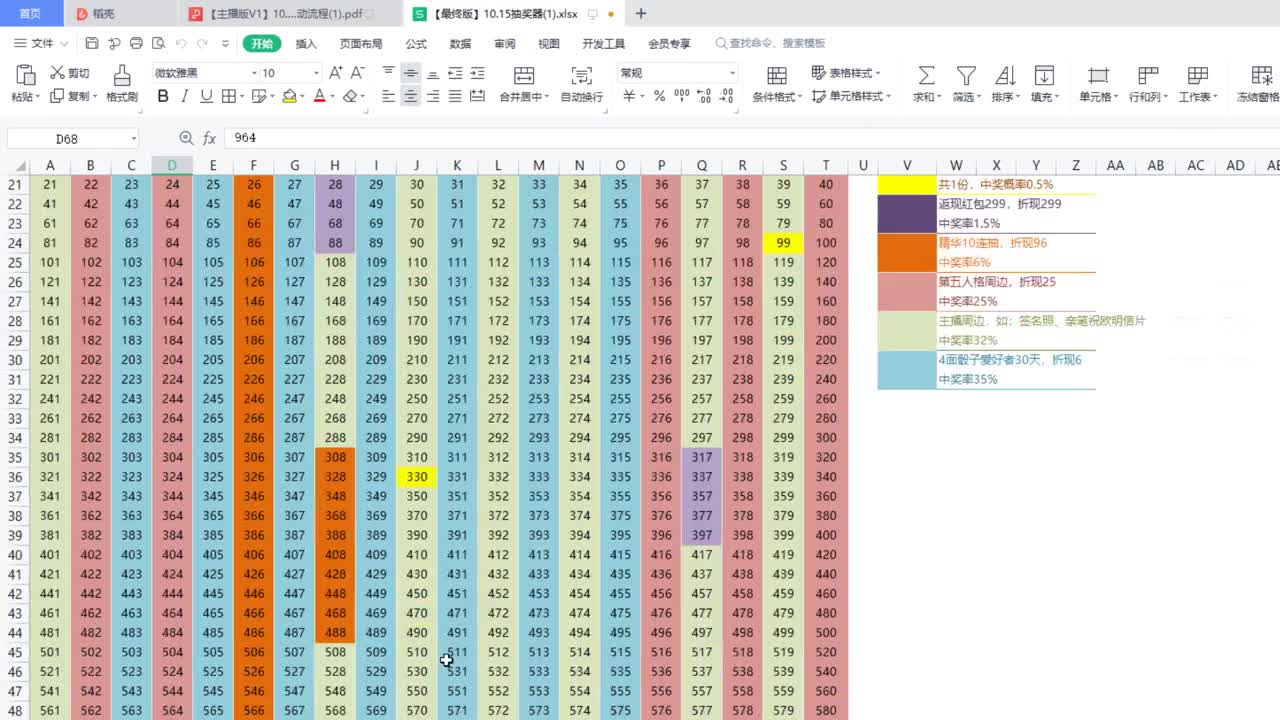Click the Merge and Center (合并居中) icon
1280x720 pixels.
click(x=523, y=76)
